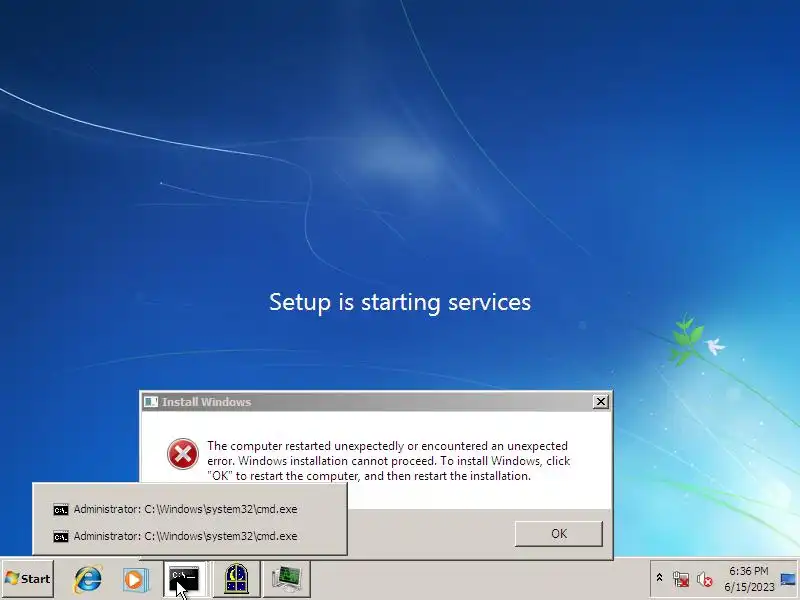Click the "Setup is starting services" text
The image size is (800, 600).
(x=400, y=303)
